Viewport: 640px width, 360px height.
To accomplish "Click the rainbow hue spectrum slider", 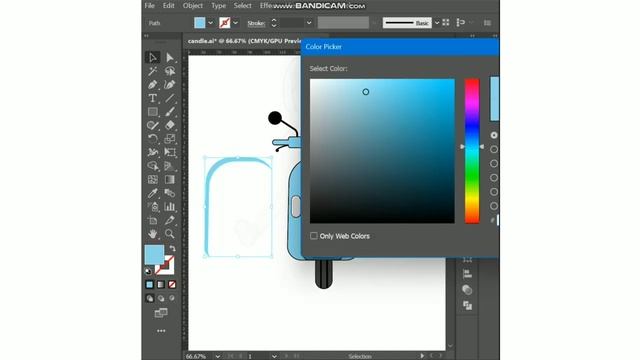I will pos(472,151).
